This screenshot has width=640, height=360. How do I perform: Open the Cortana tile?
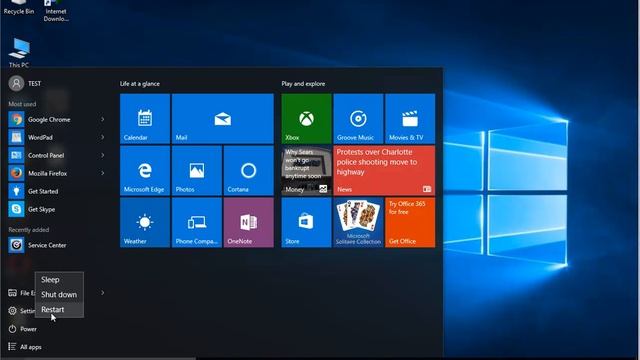coord(249,171)
